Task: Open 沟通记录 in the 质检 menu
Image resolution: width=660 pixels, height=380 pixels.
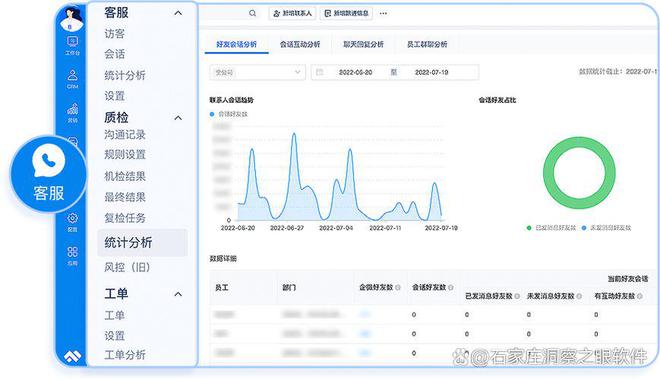Action: pos(125,135)
